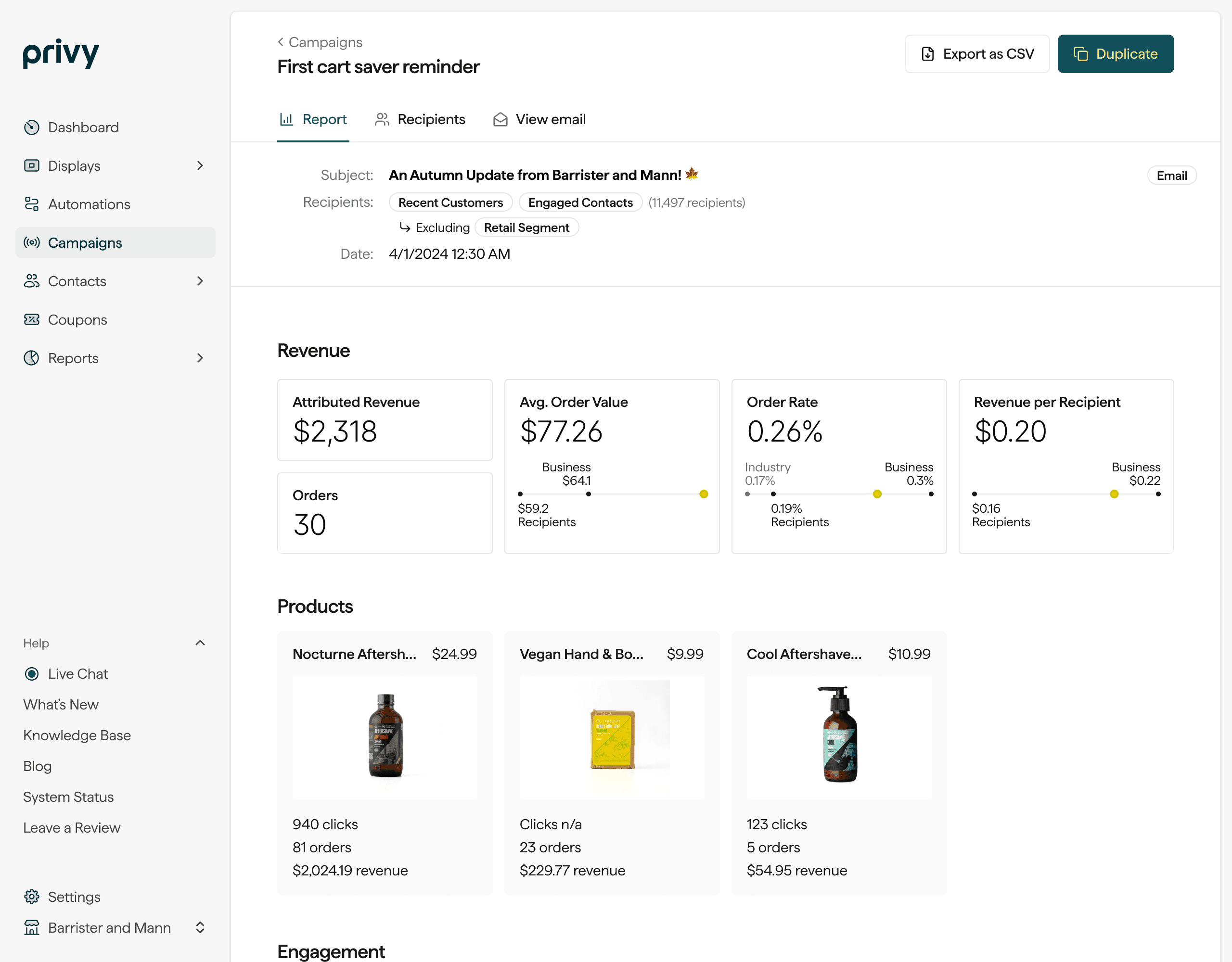Click the Recent Customers segment tag
The image size is (1232, 962).
450,202
